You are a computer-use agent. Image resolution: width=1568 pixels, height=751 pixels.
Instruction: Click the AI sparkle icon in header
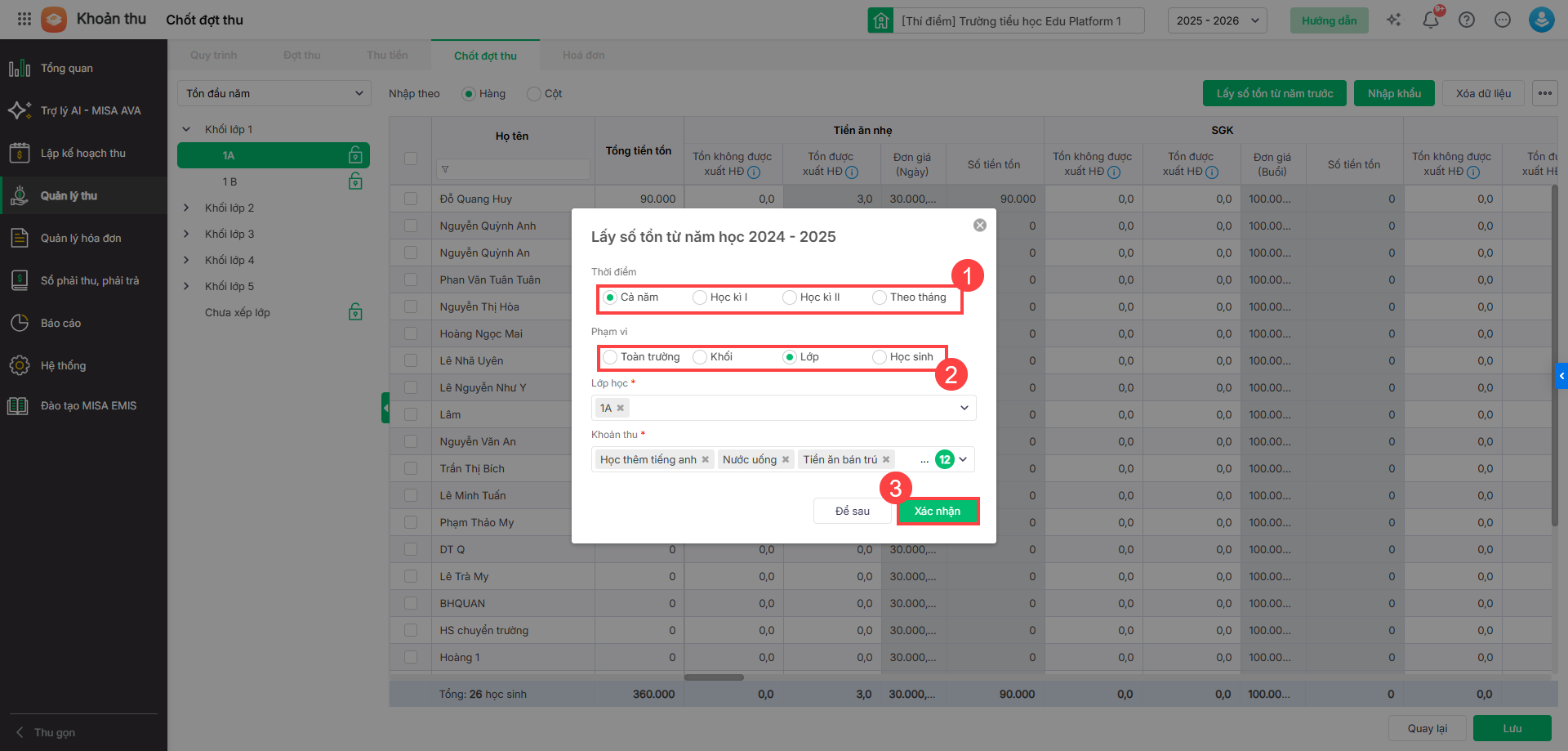1394,20
